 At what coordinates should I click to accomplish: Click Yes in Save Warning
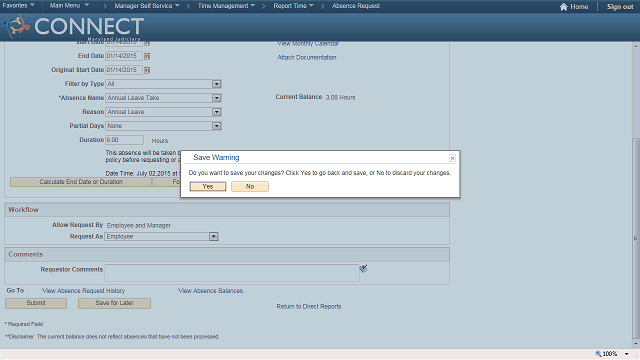pos(208,187)
